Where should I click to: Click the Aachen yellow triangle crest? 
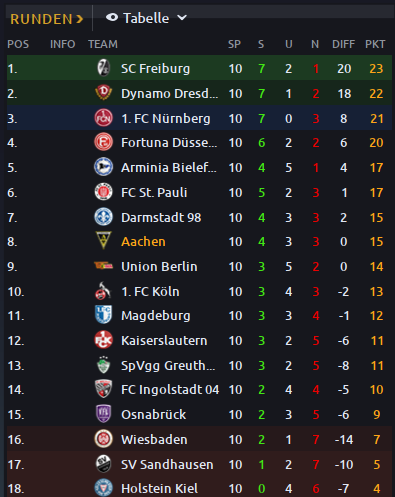click(103, 241)
